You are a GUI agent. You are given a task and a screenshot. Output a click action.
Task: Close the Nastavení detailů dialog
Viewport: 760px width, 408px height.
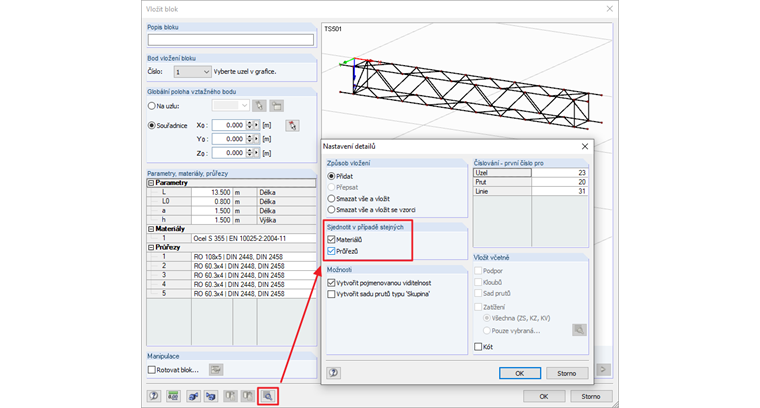pyautogui.click(x=585, y=146)
